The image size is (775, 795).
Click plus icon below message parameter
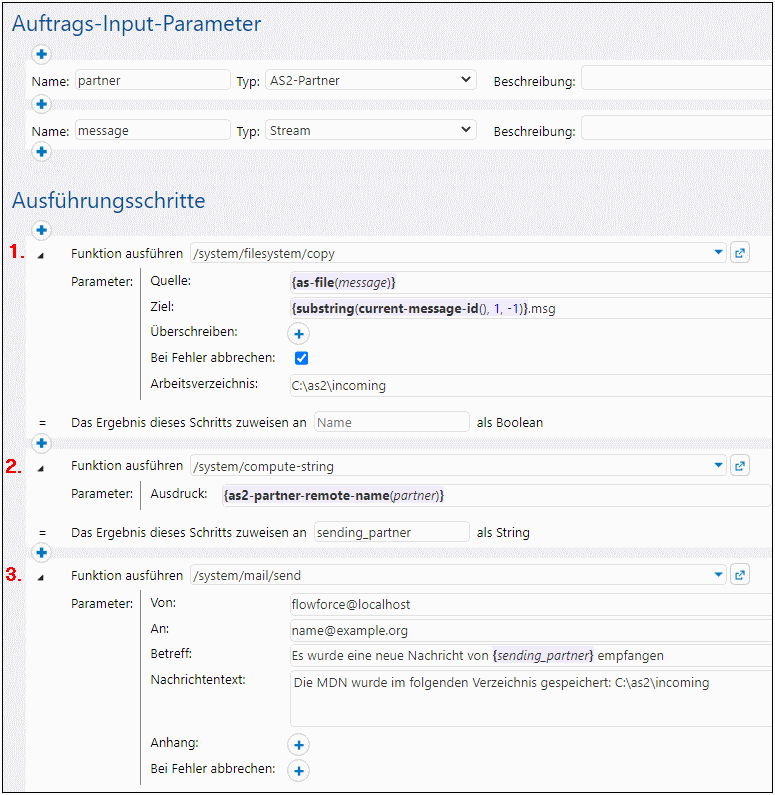[41, 152]
